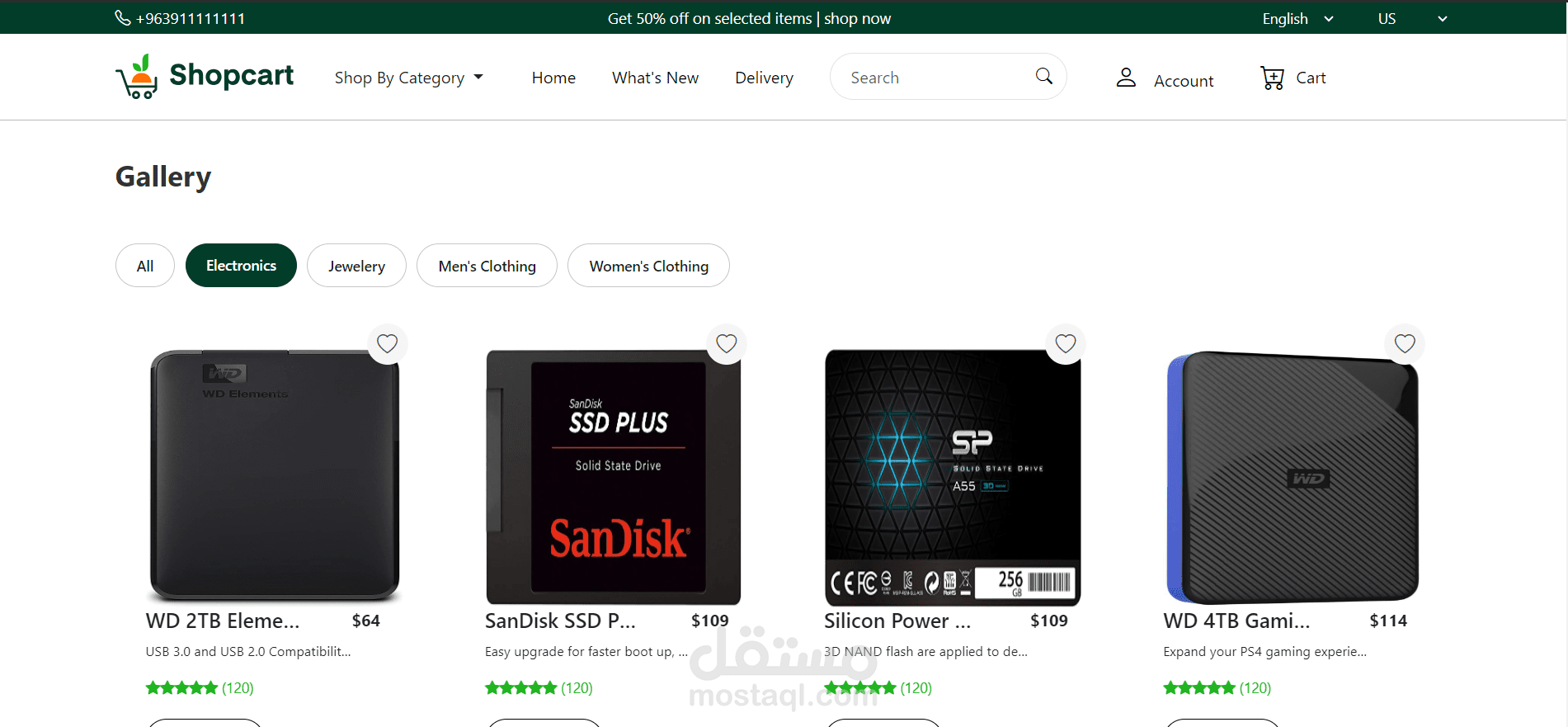Call the number +963911111111

(191, 18)
